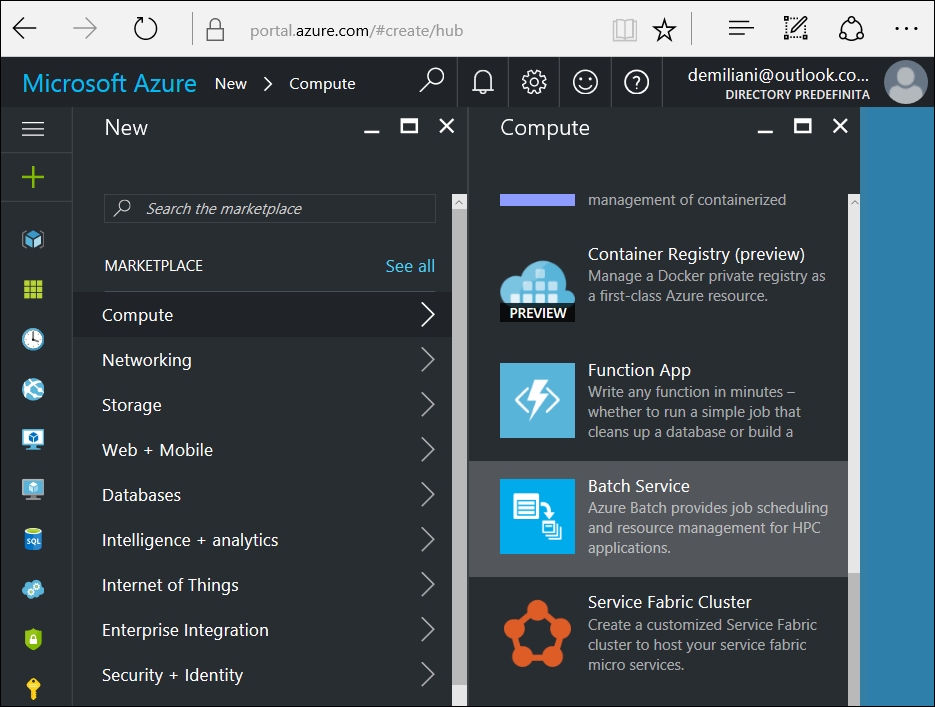Viewport: 935px width, 707px height.
Task: Select Web + Mobile category
Action: (262, 450)
